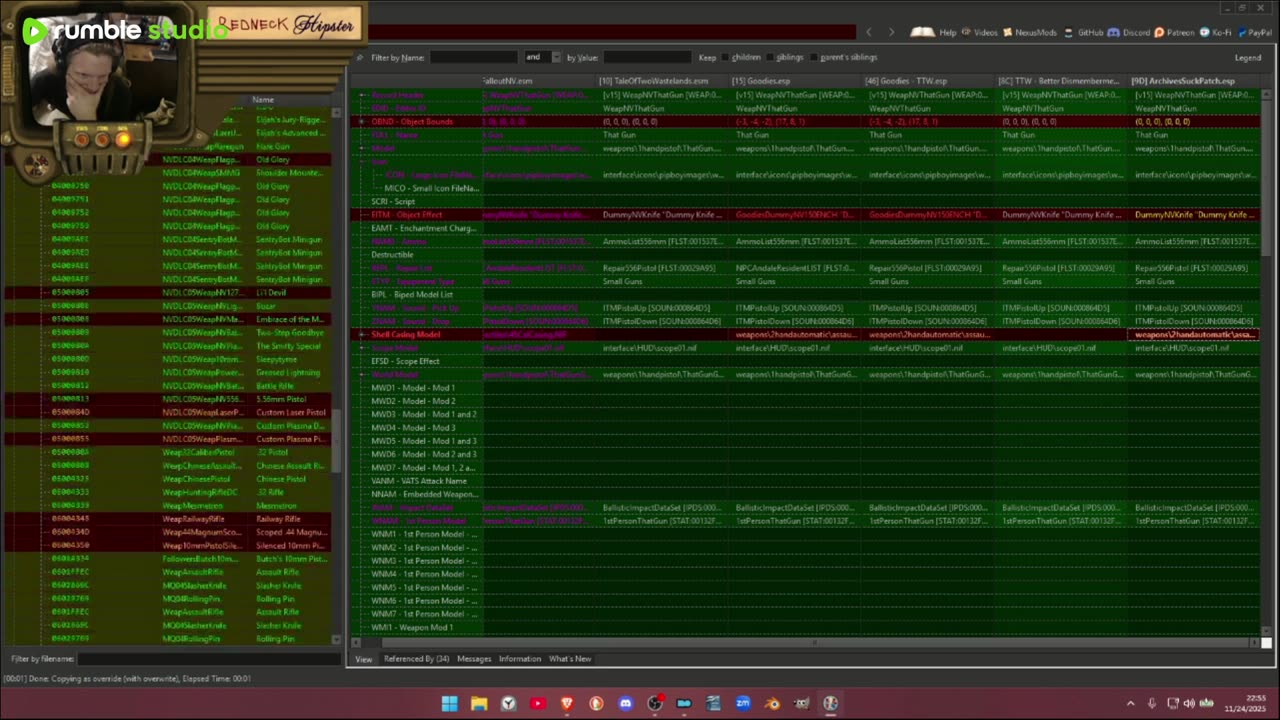This screenshot has width=1280, height=720.
Task: Switch to the View tab
Action: [x=363, y=659]
